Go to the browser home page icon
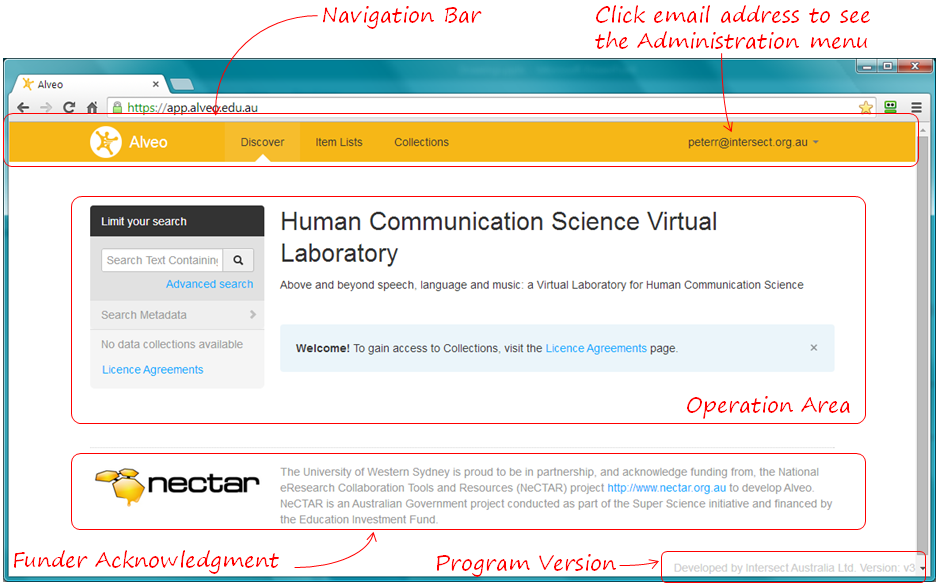This screenshot has height=586, width=939. point(92,107)
